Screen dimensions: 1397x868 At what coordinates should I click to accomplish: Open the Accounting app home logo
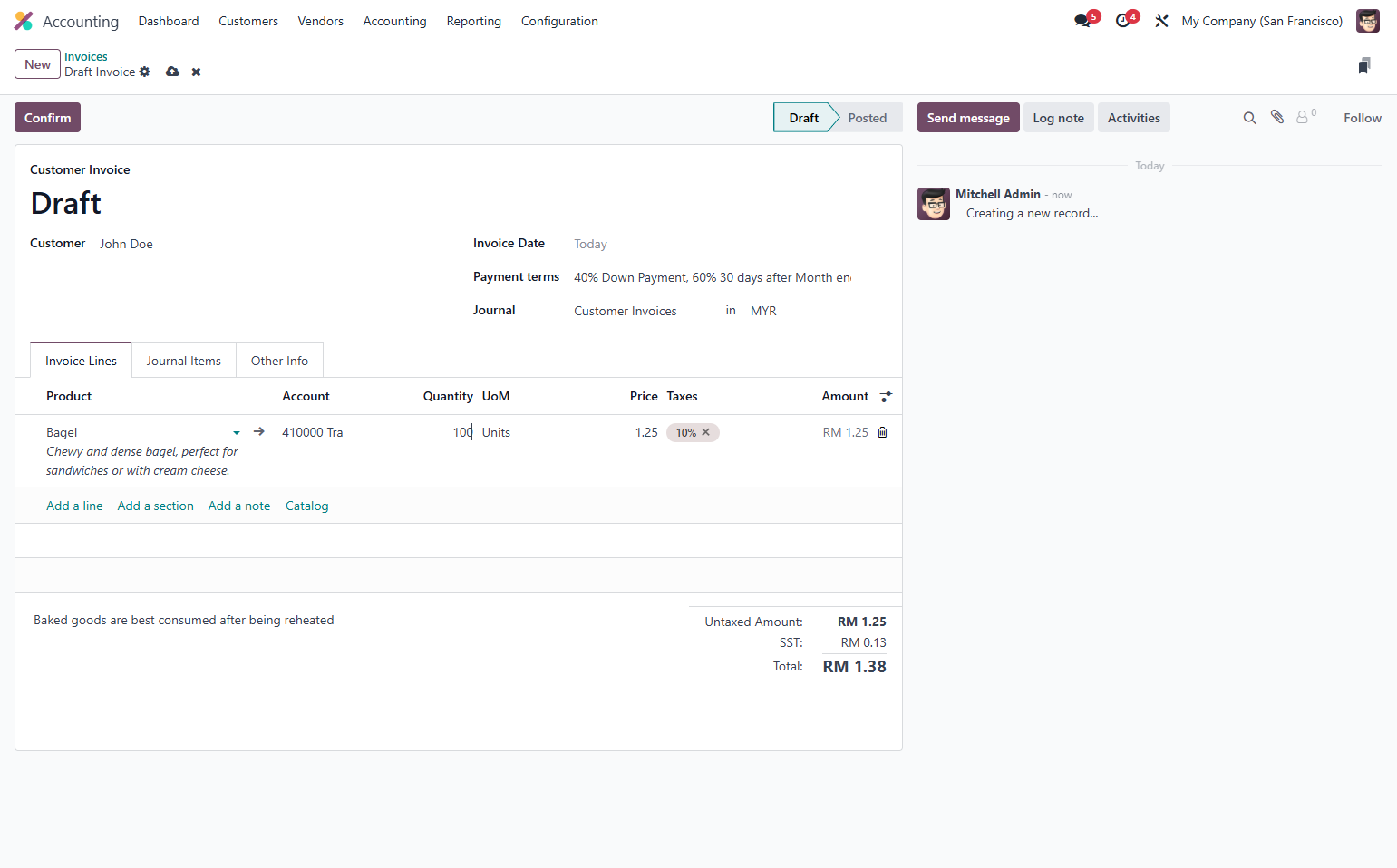[24, 21]
